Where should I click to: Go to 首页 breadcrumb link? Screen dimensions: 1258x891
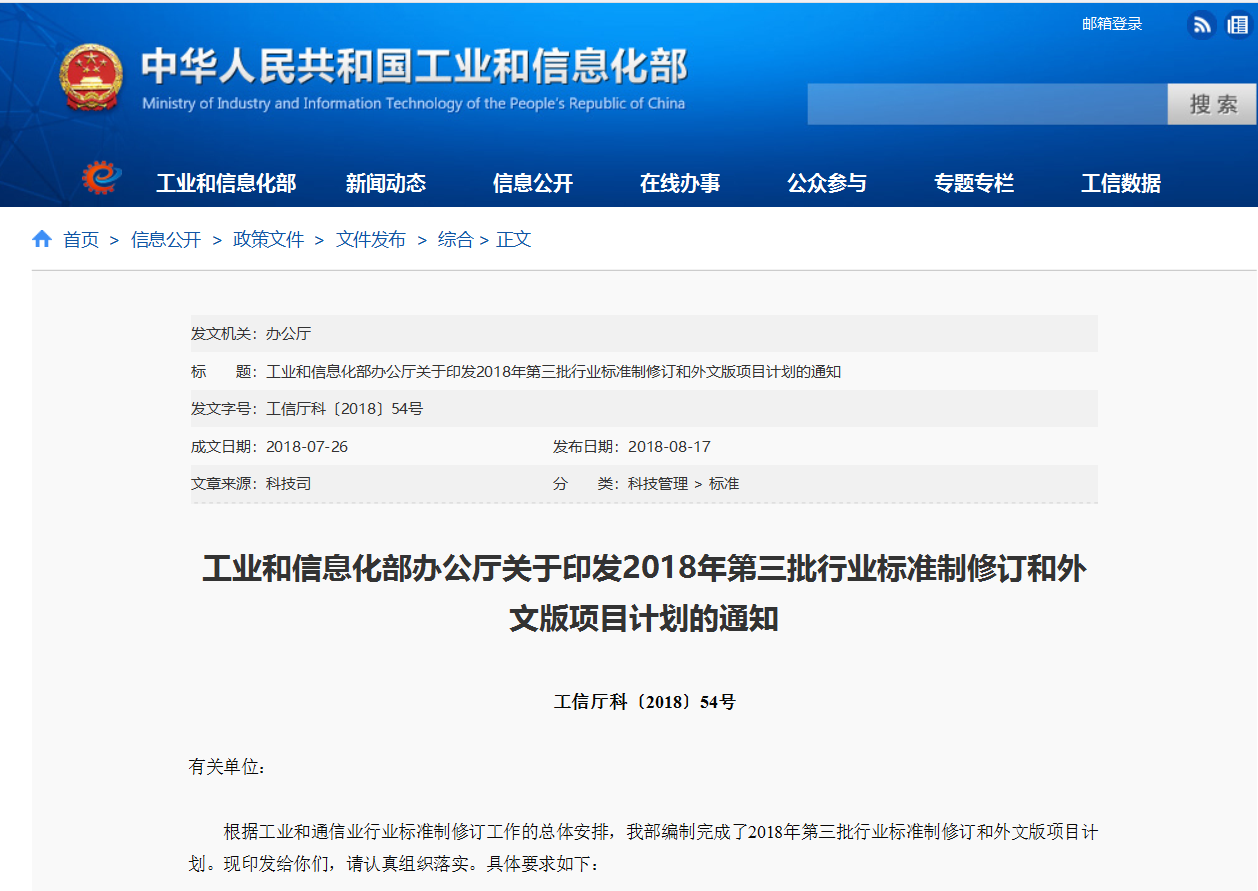click(81, 240)
